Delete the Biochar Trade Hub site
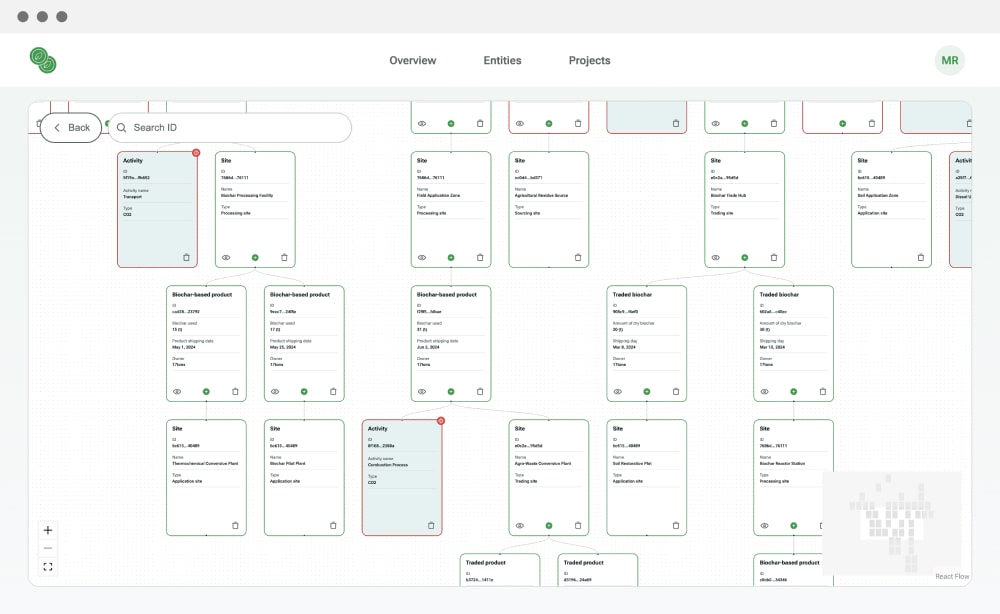1000x614 pixels. pyautogui.click(x=774, y=258)
